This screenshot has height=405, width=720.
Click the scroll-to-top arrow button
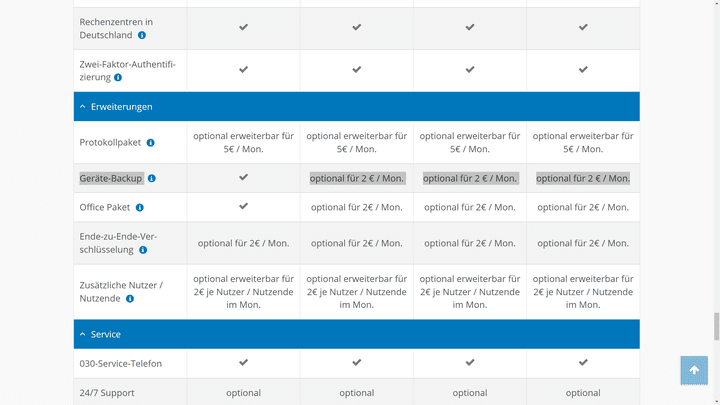point(694,370)
